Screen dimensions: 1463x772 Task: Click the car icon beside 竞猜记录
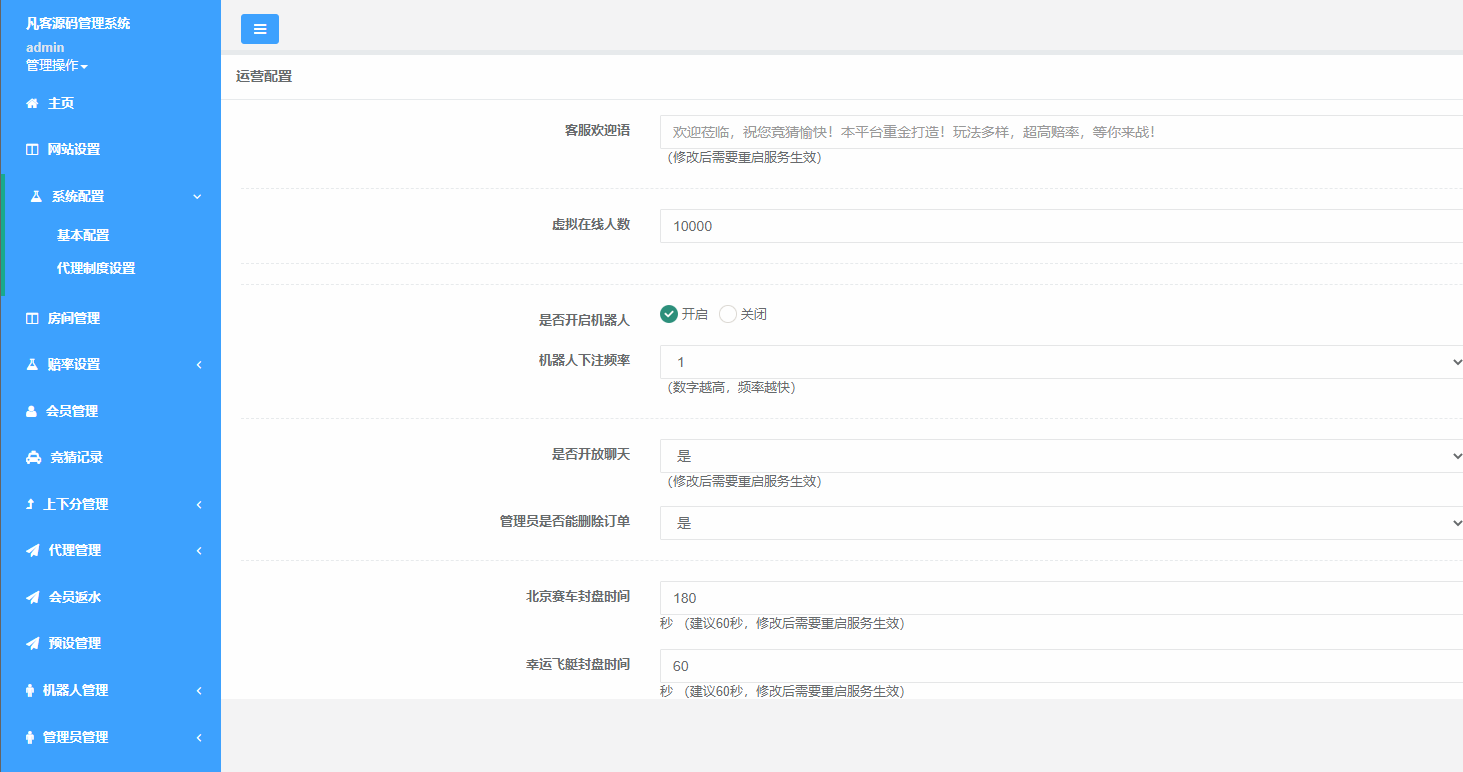[33, 458]
